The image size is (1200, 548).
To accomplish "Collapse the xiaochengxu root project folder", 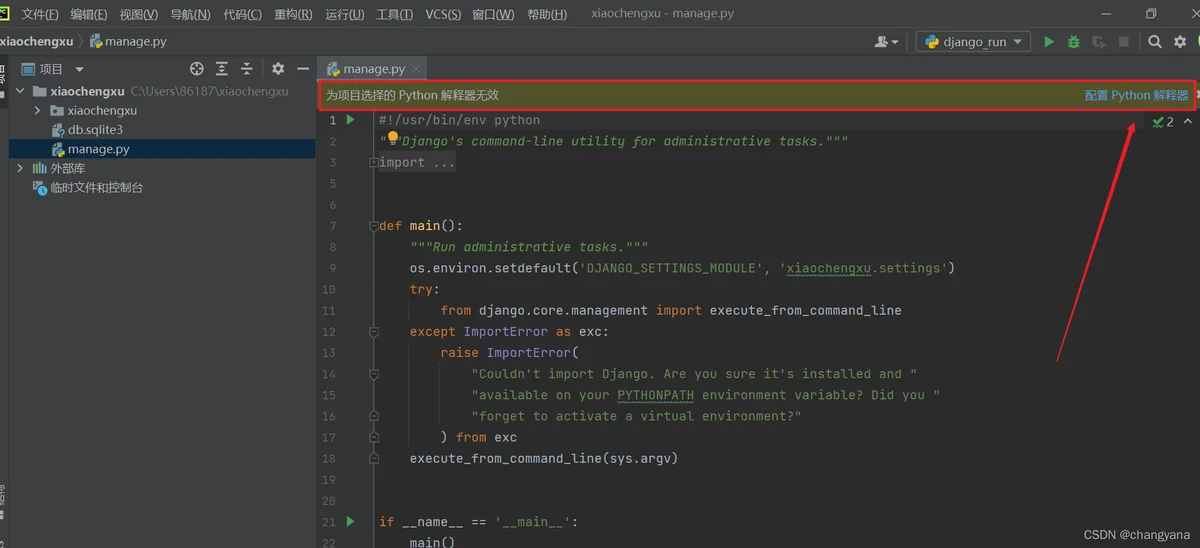I will tap(20, 91).
